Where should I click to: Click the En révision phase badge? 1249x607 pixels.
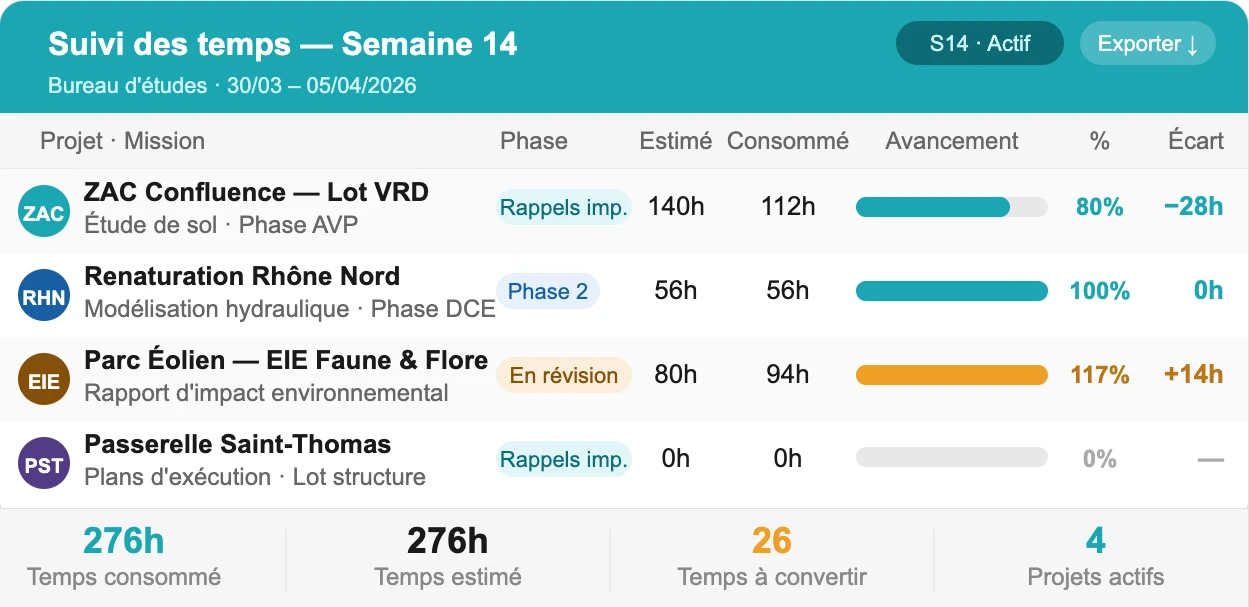click(x=564, y=375)
